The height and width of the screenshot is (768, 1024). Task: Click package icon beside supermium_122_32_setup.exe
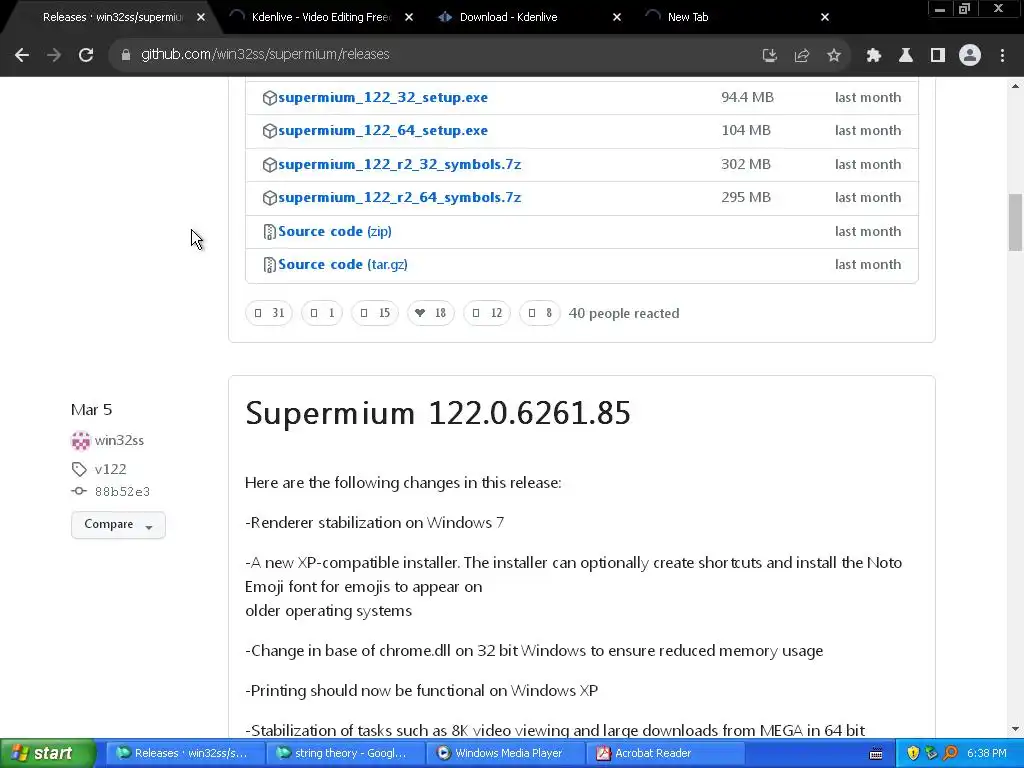click(269, 98)
